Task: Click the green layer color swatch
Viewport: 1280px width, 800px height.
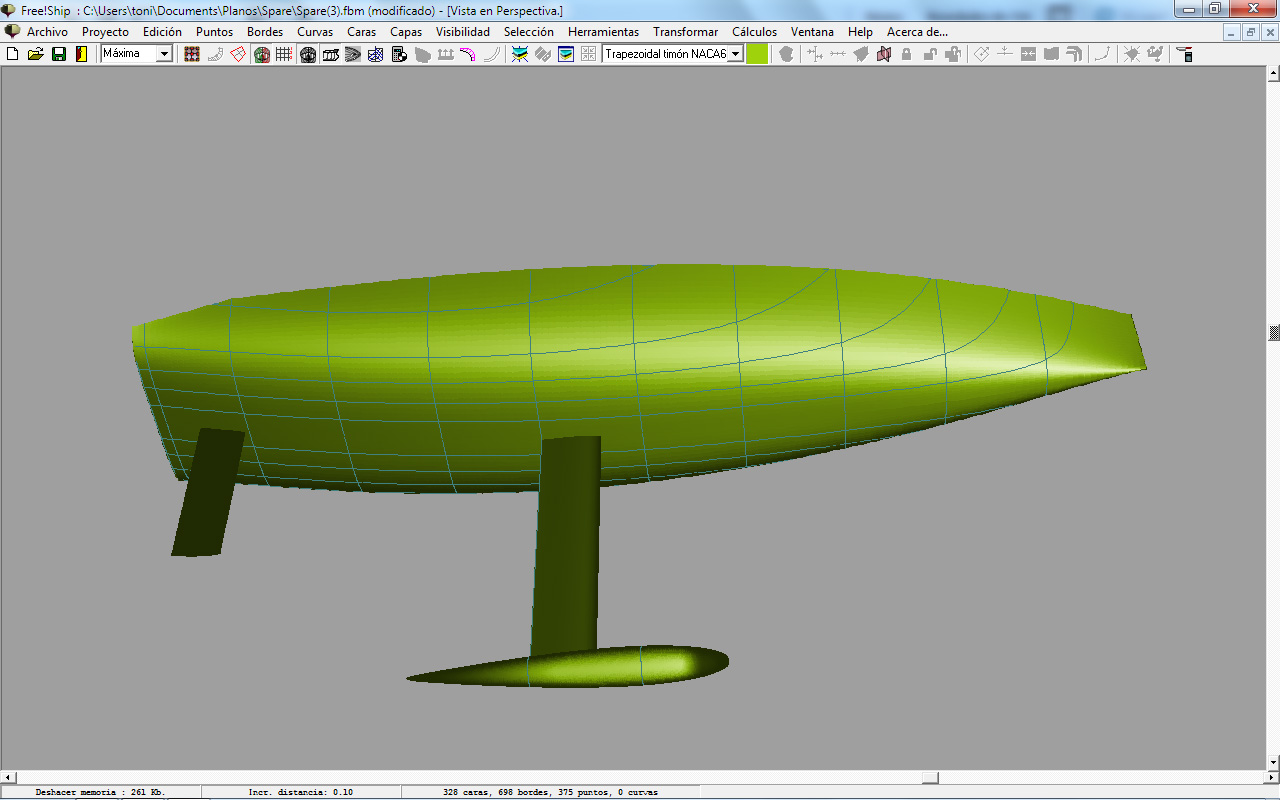Action: coord(757,54)
